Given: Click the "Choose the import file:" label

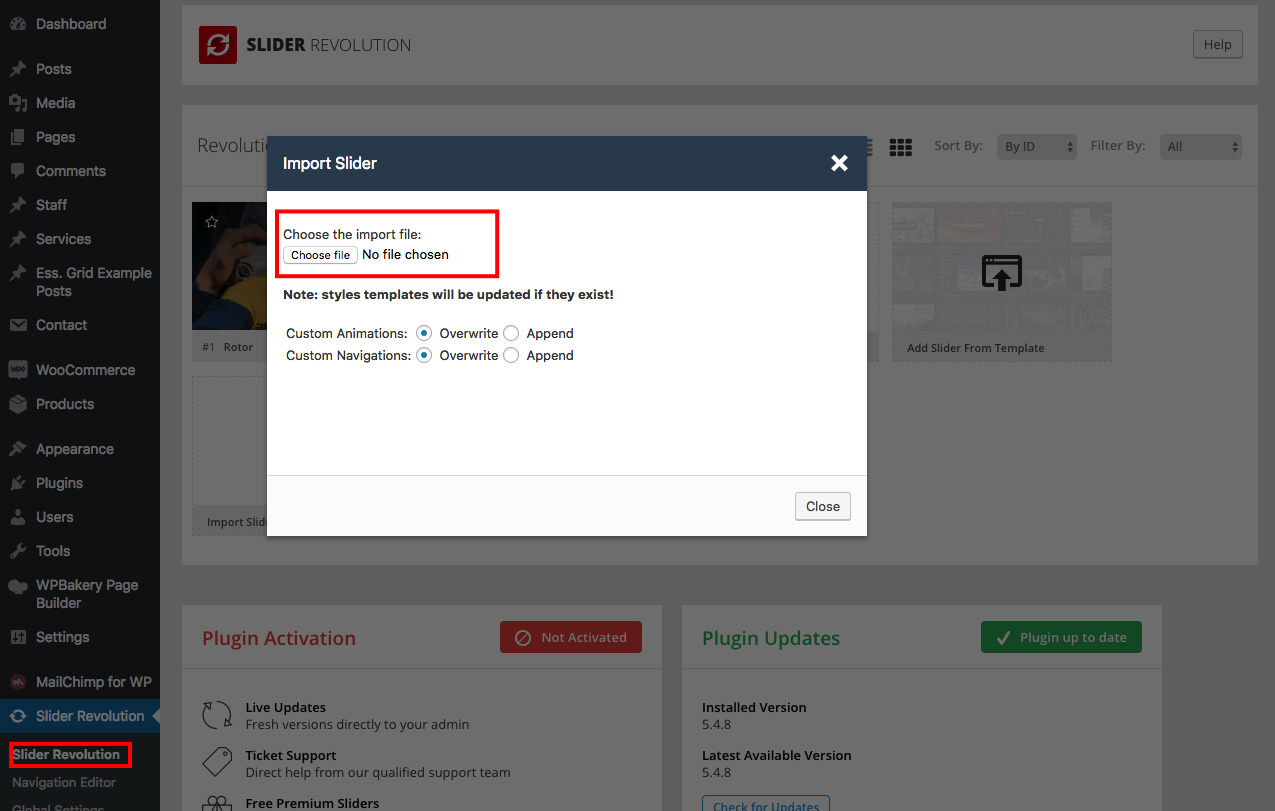Looking at the screenshot, I should 352,234.
